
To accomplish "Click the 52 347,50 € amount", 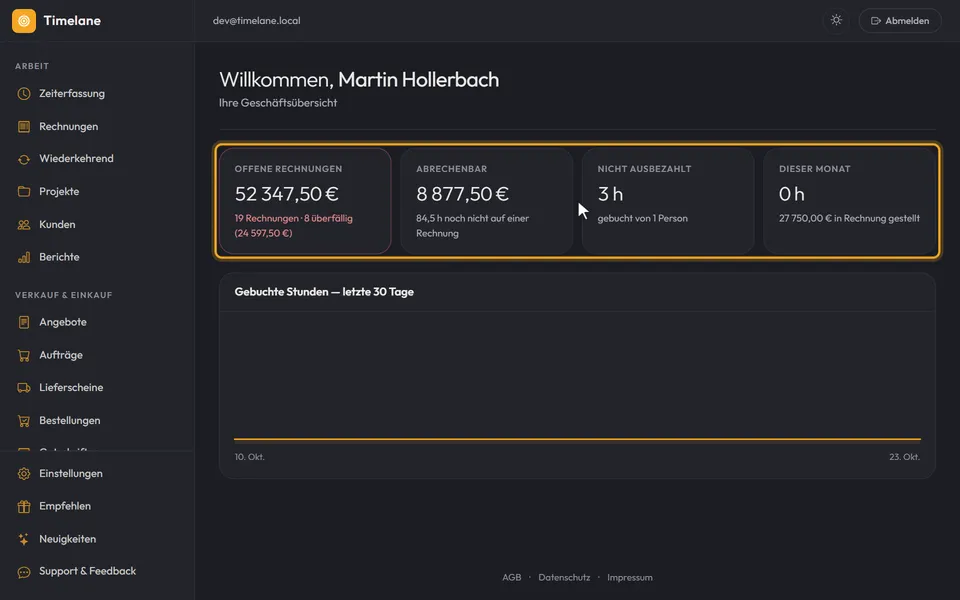I will point(287,194).
